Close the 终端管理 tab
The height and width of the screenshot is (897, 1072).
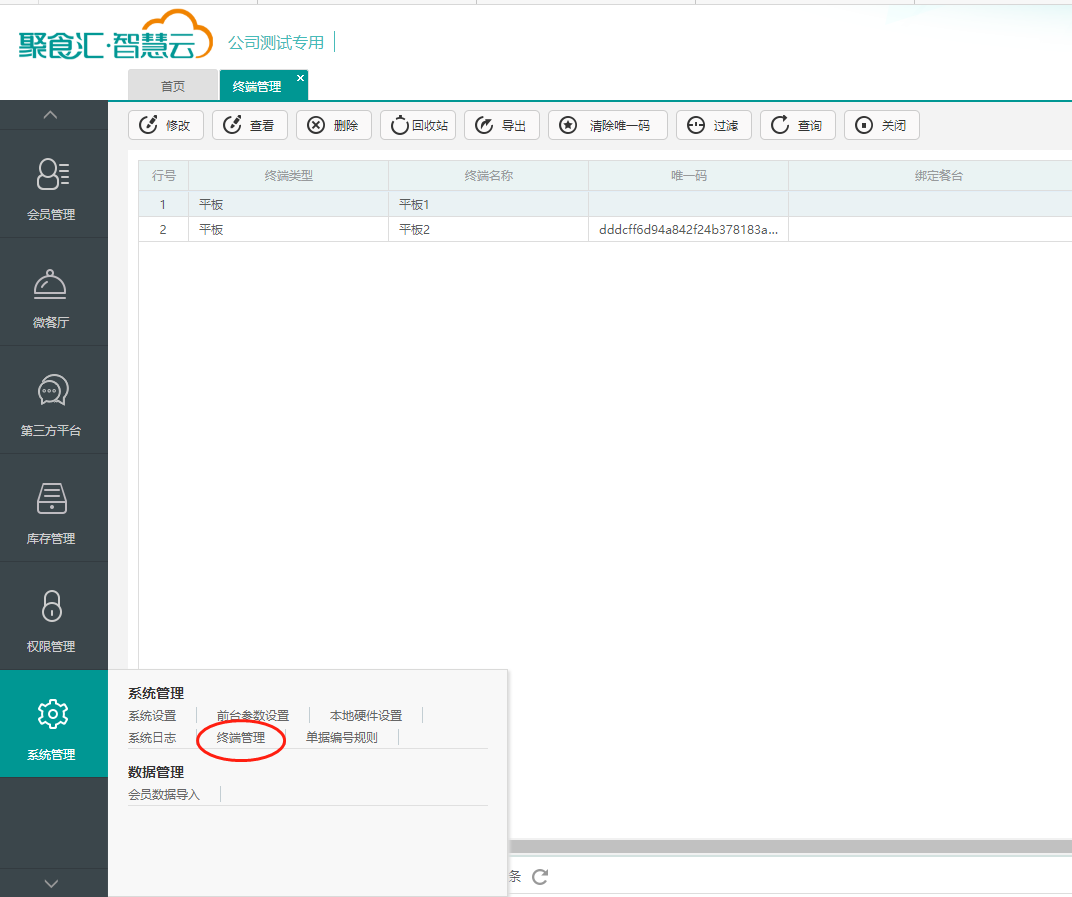[300, 78]
